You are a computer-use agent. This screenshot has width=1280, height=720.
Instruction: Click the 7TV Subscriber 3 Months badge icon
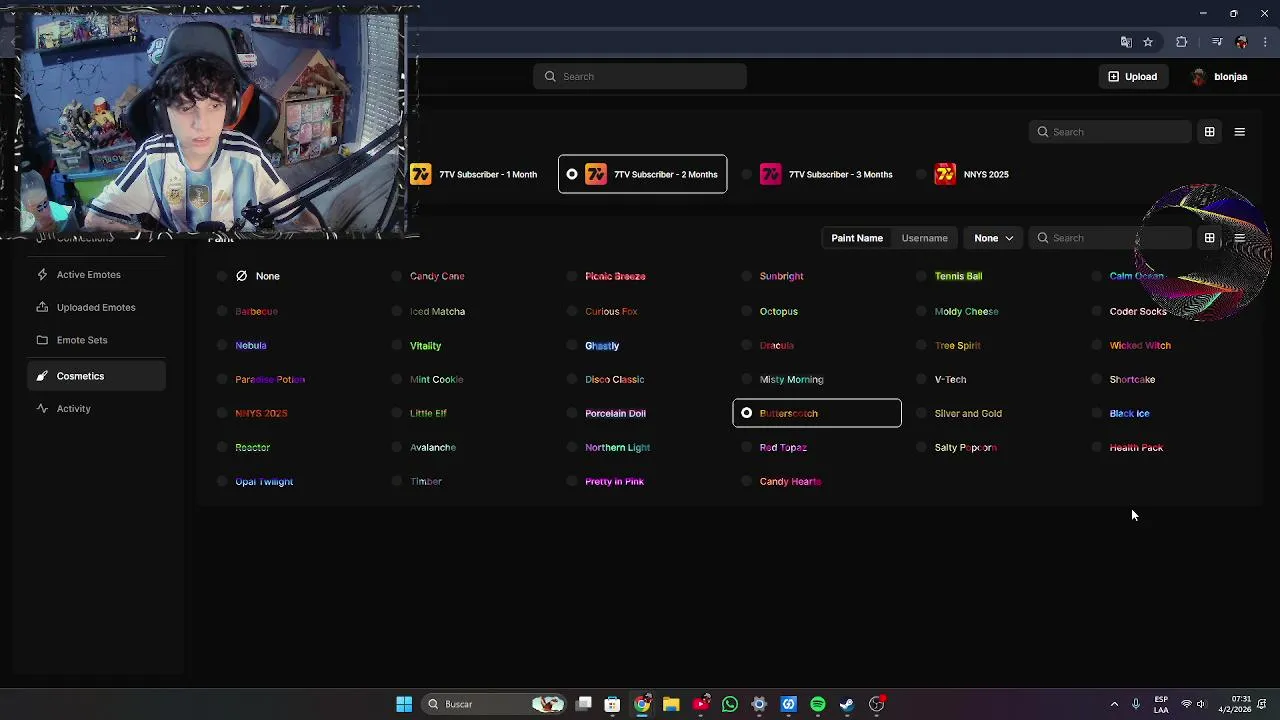pos(770,174)
